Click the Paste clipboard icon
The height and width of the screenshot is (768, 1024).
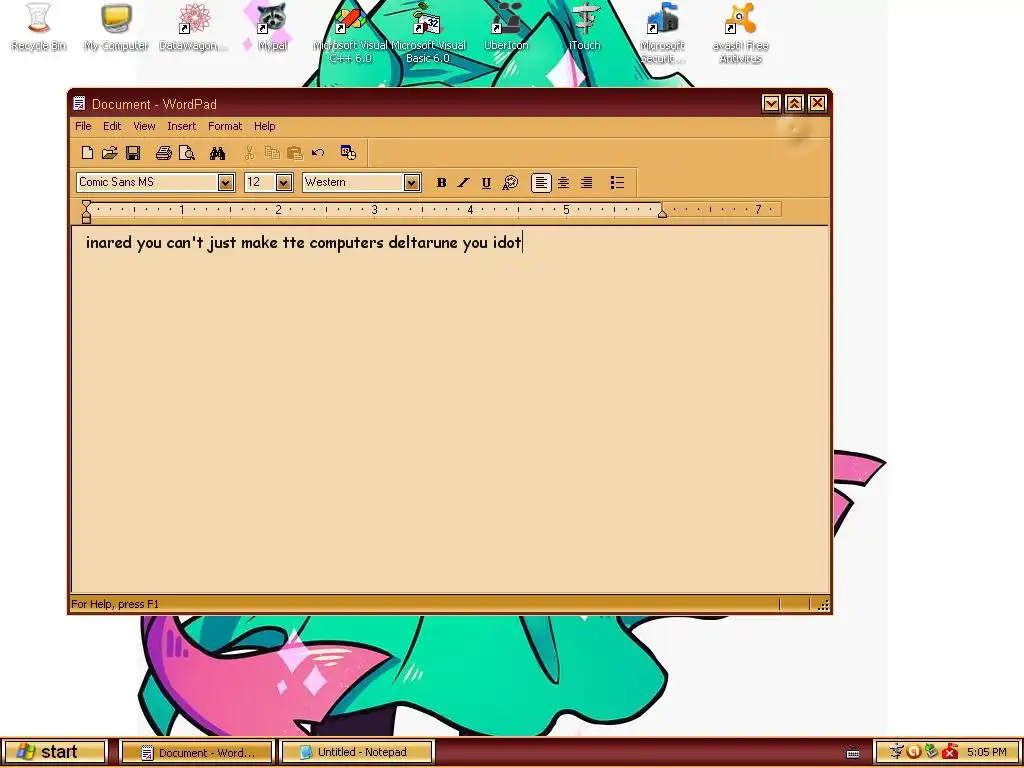(x=295, y=153)
